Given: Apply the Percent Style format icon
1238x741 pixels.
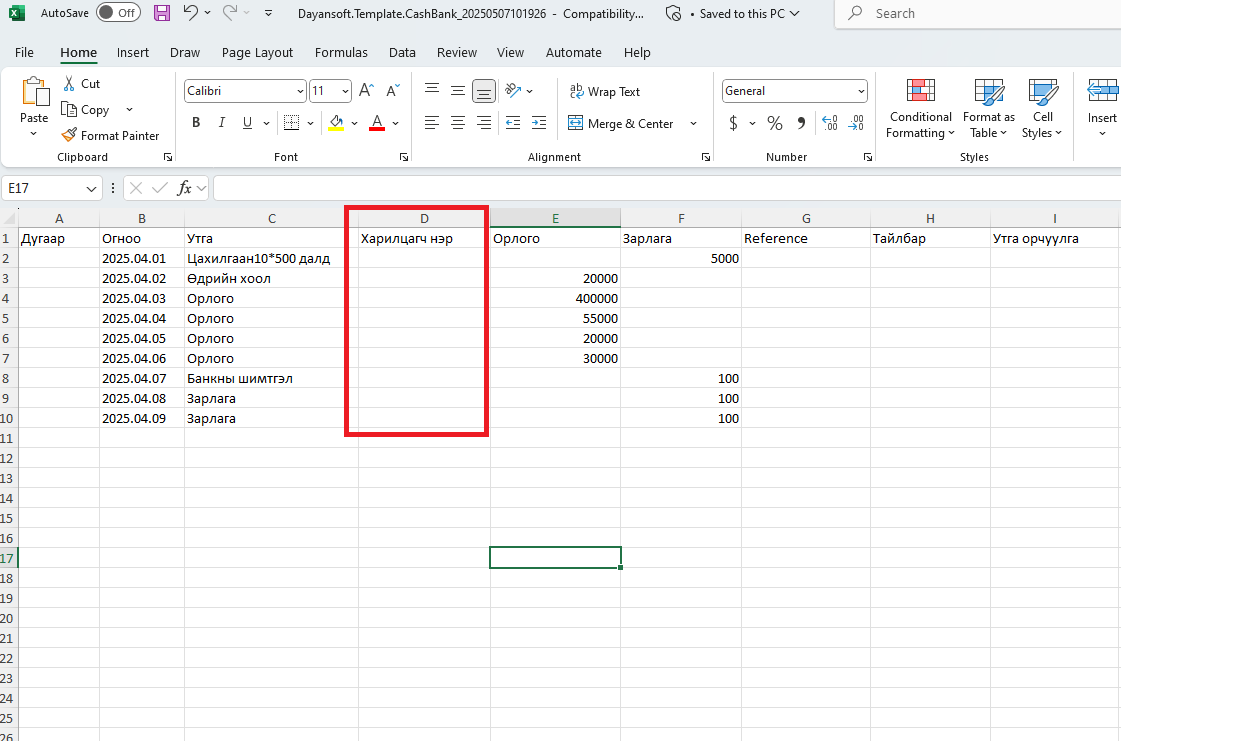Looking at the screenshot, I should click(x=775, y=123).
